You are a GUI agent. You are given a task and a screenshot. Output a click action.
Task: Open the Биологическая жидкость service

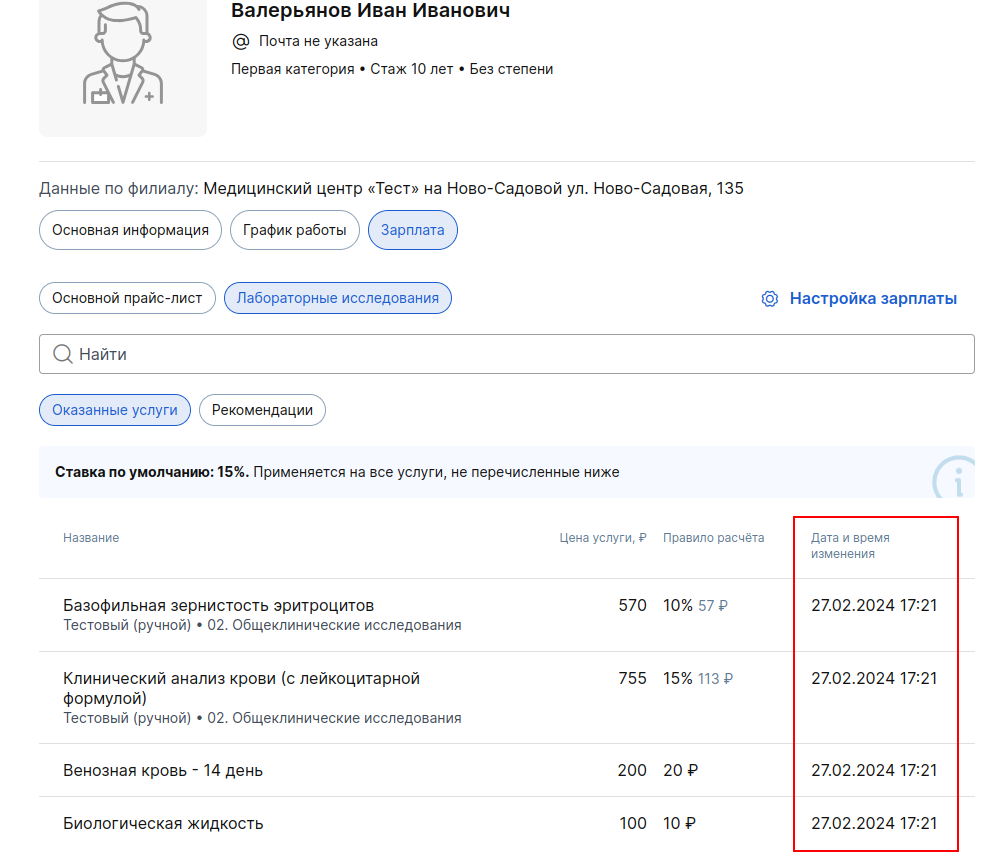(163, 824)
